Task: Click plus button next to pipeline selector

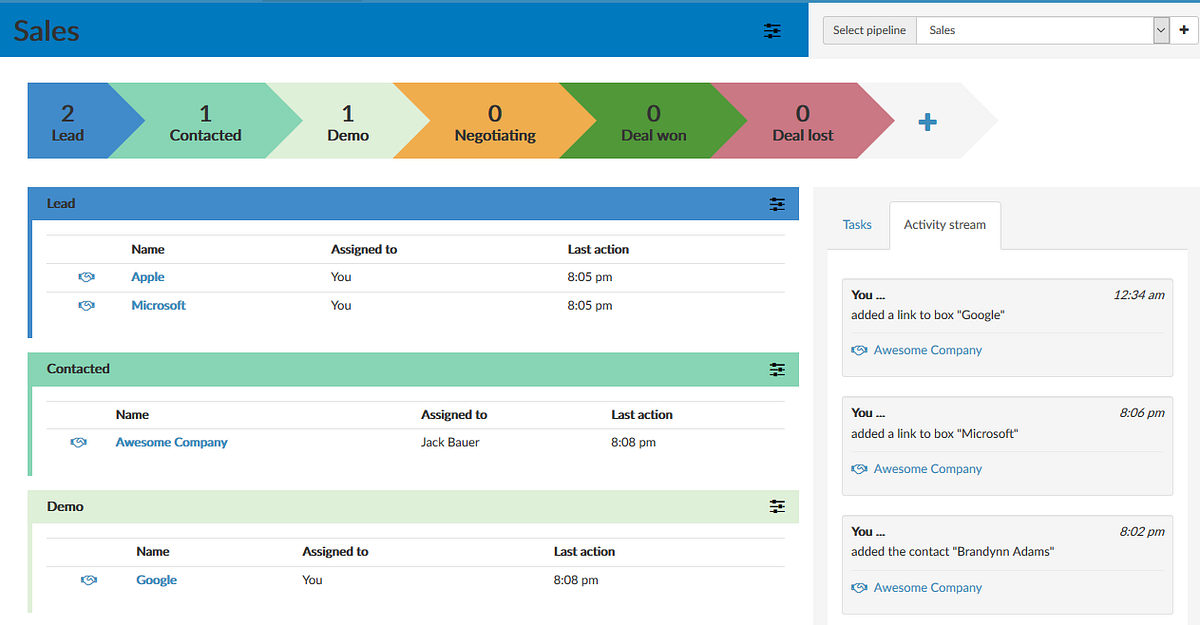Action: (1185, 30)
